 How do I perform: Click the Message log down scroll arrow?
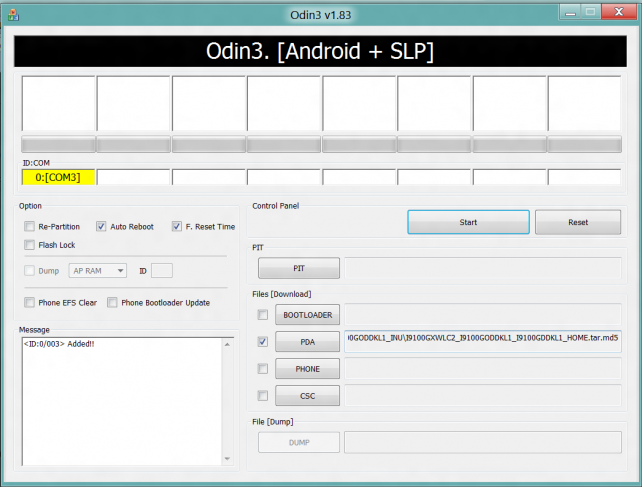tap(227, 459)
